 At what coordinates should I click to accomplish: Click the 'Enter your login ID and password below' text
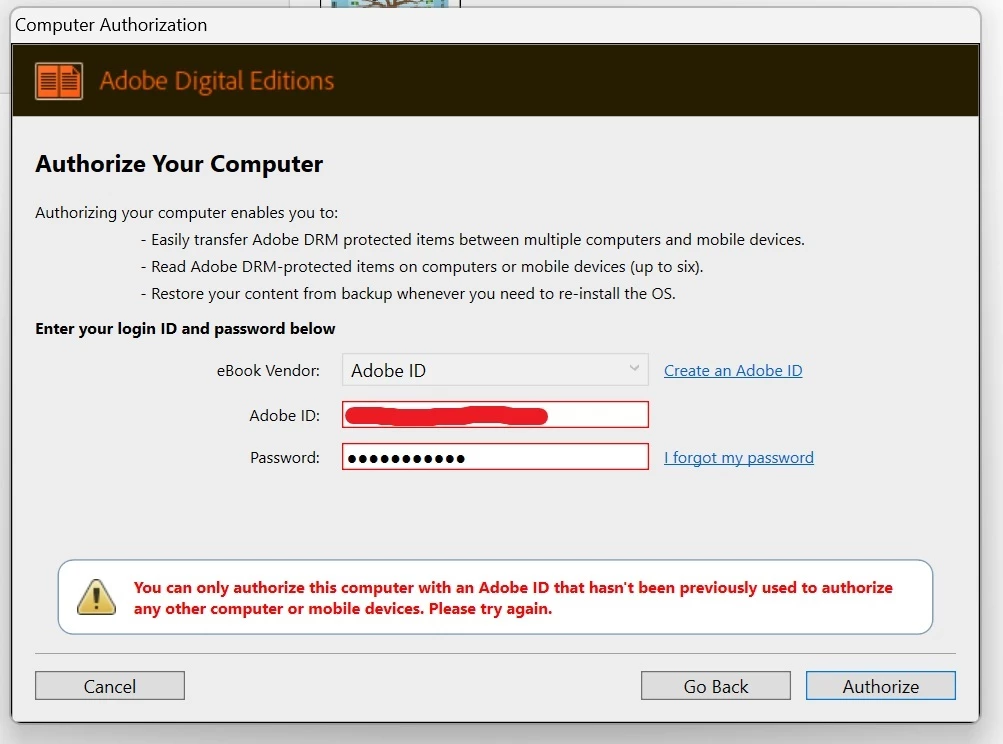pyautogui.click(x=186, y=329)
